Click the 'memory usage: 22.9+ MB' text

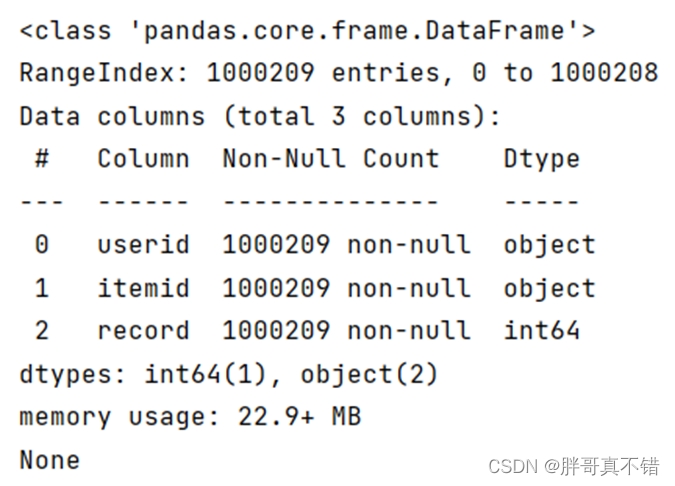click(x=190, y=417)
